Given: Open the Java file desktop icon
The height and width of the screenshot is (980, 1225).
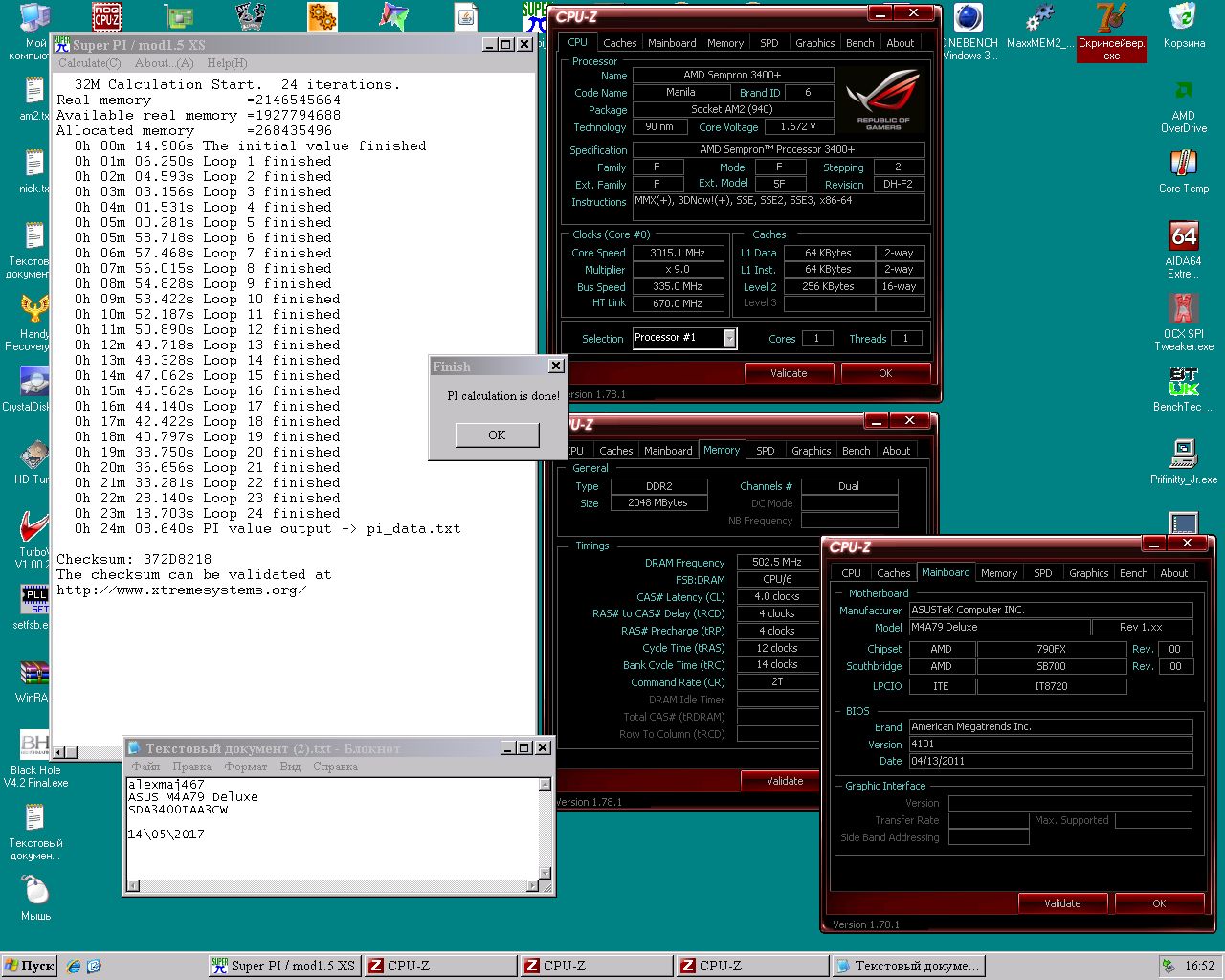Looking at the screenshot, I should click(x=465, y=16).
